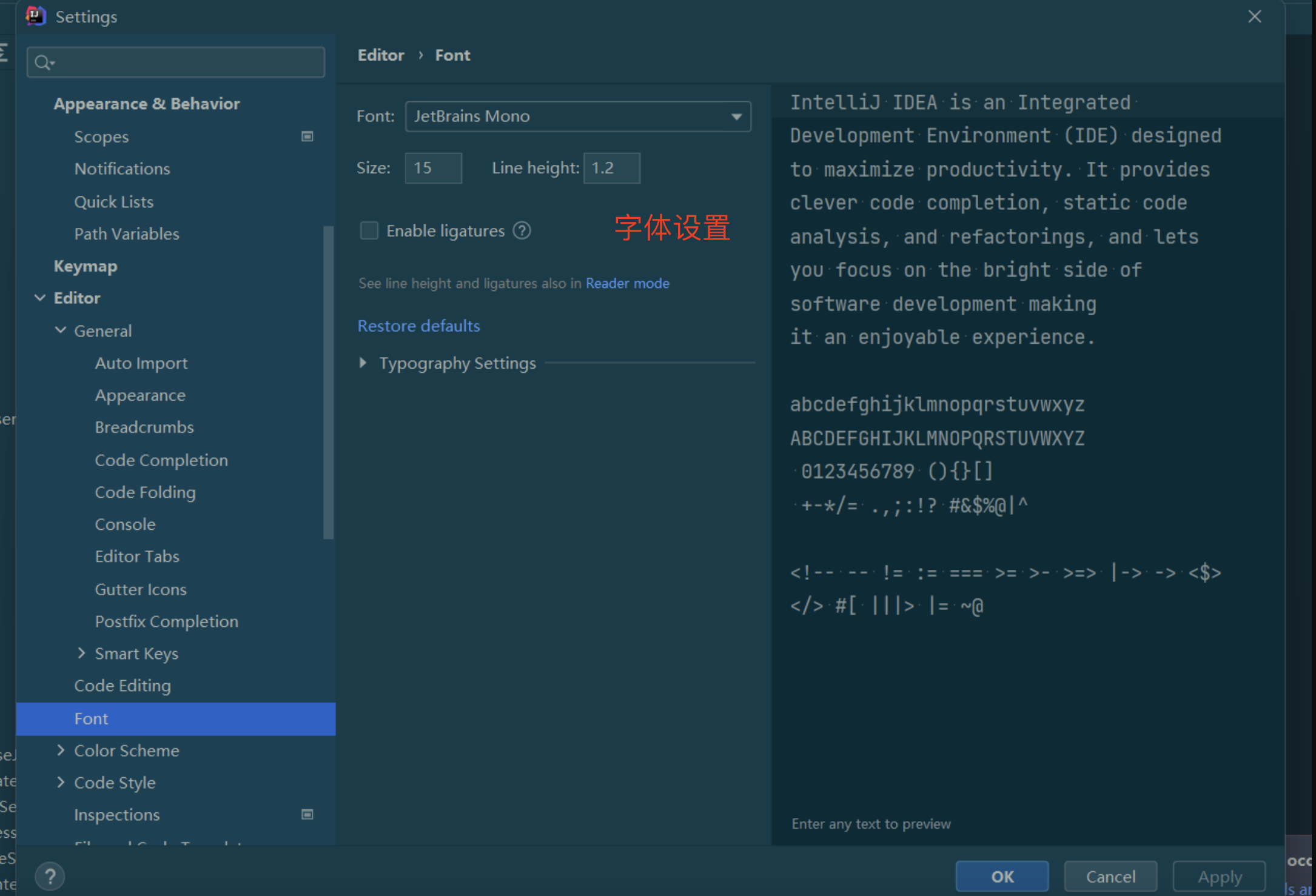Screen dimensions: 1316x896
Task: Expand the Smart Keys node
Action: [81, 653]
